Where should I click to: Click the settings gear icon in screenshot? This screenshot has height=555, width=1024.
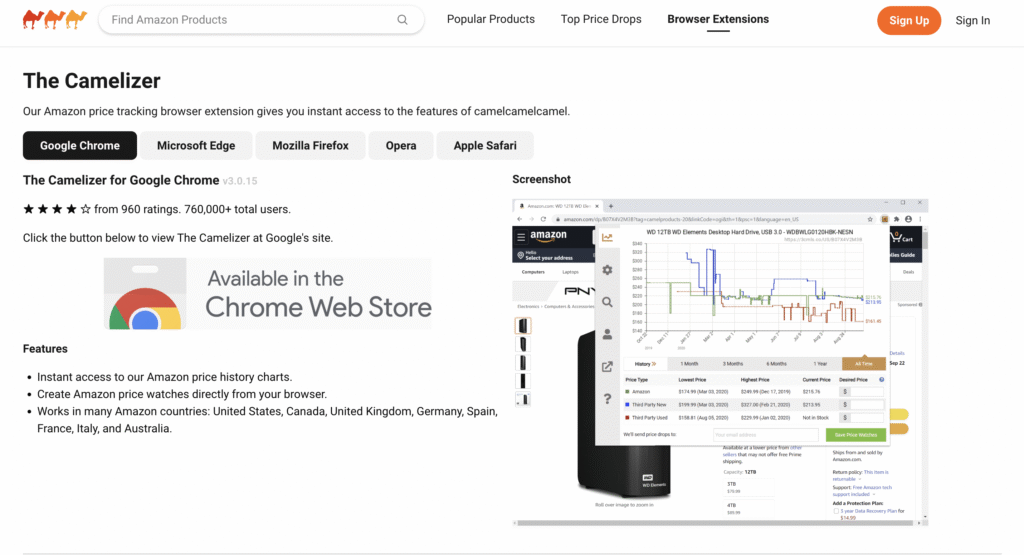607,270
